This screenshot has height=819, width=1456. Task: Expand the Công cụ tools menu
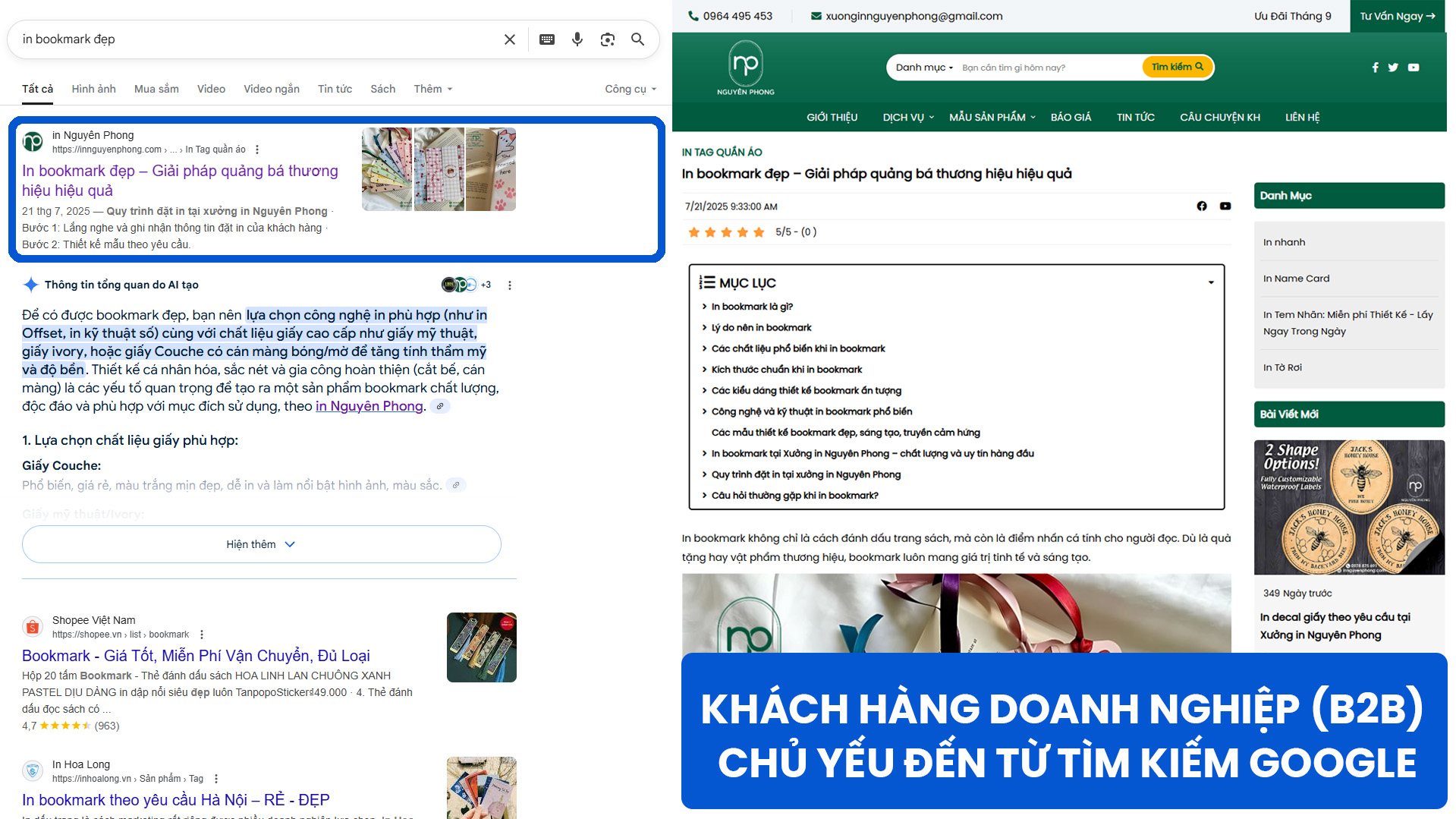click(x=630, y=89)
